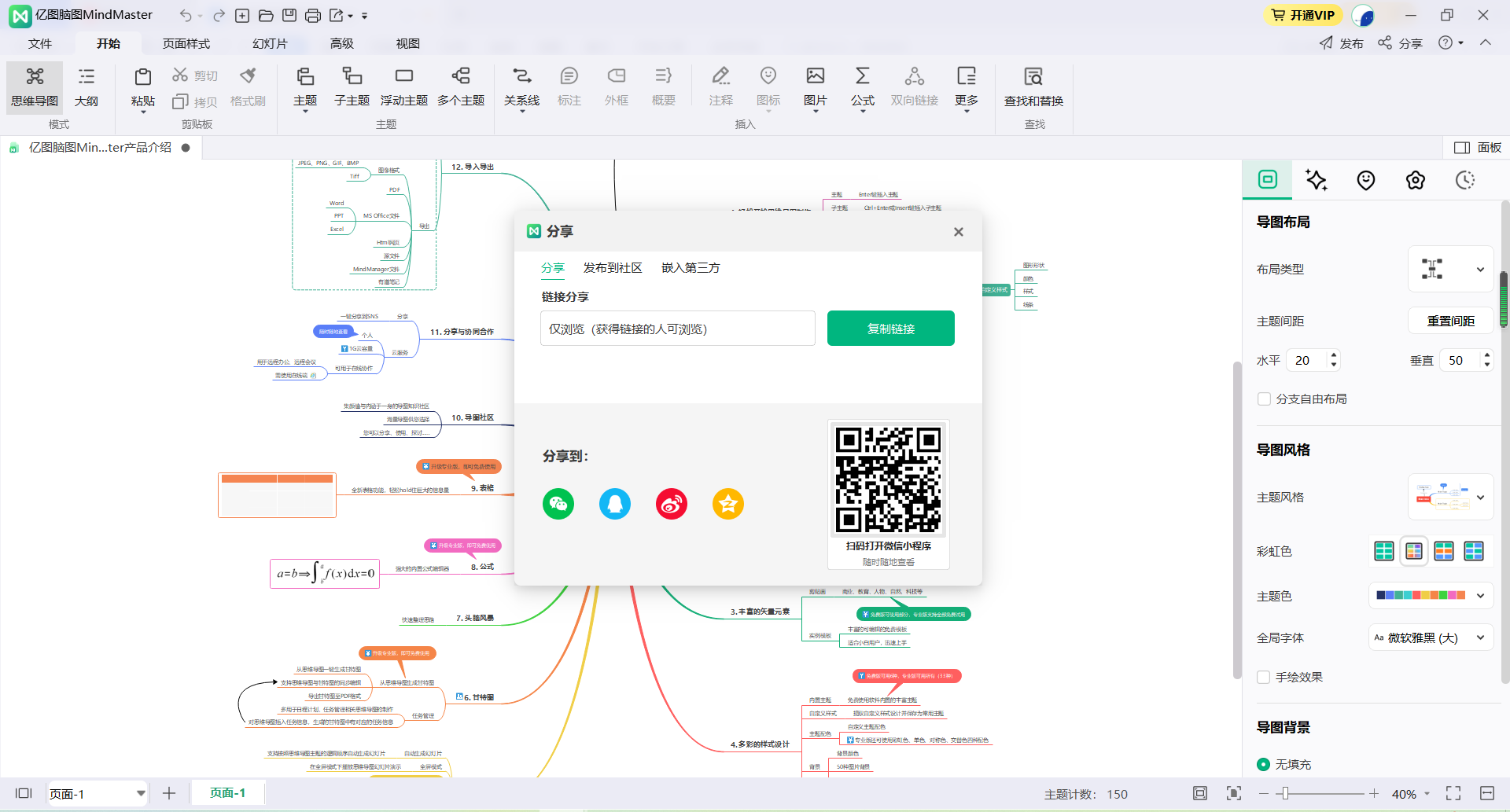Switch to Outline mode (大纲)
Image resolution: width=1510 pixels, height=812 pixels.
[x=87, y=87]
